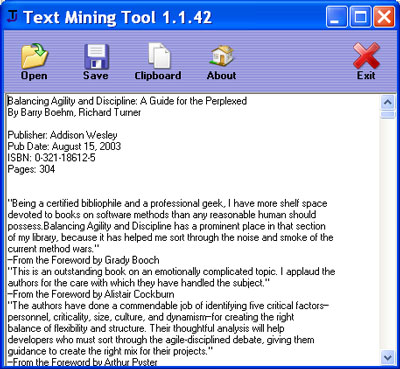The height and width of the screenshot is (369, 400).
Task: Place cursor in the 'Balancing Agility and Discipline' title line
Action: click(x=127, y=101)
